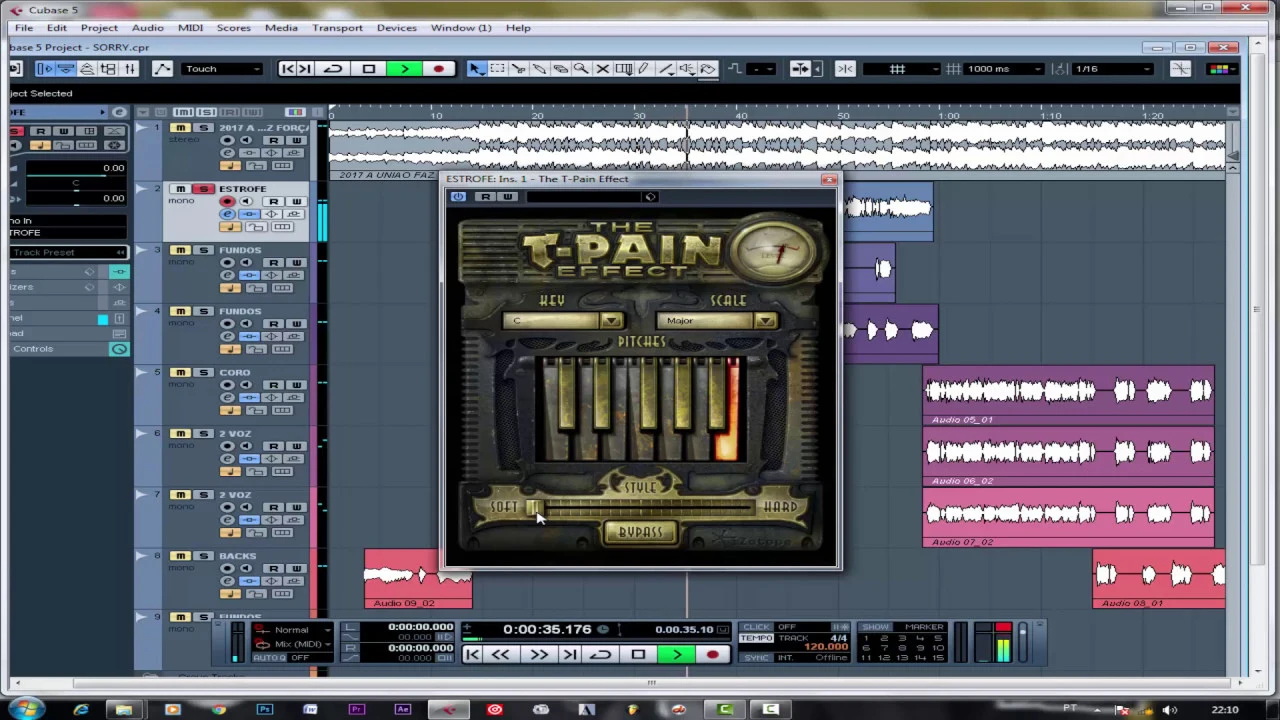Open the MIDI menu
The width and height of the screenshot is (1280, 720).
[x=190, y=28]
